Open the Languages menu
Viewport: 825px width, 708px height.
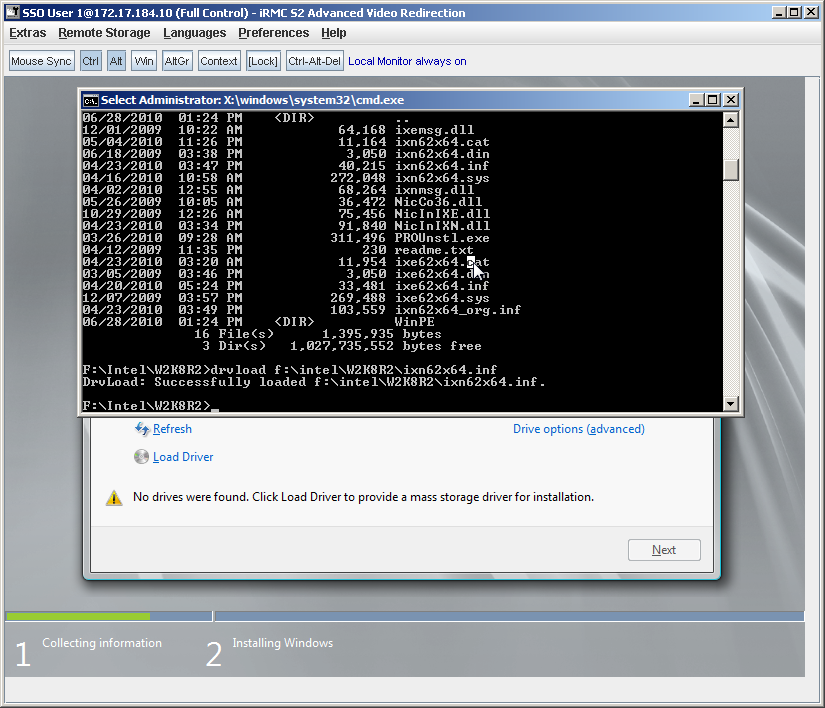[195, 33]
